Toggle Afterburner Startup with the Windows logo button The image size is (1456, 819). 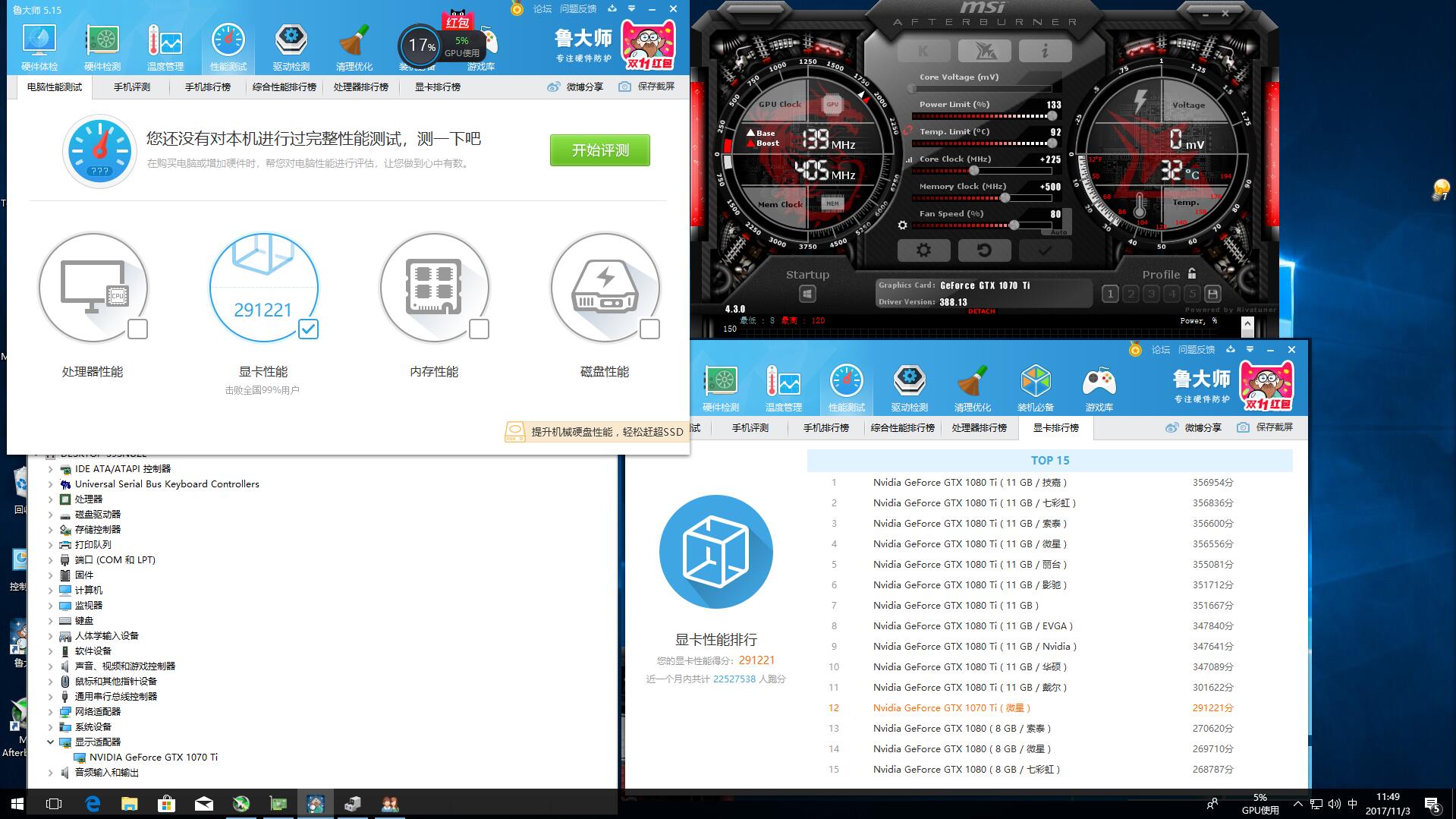tap(807, 294)
